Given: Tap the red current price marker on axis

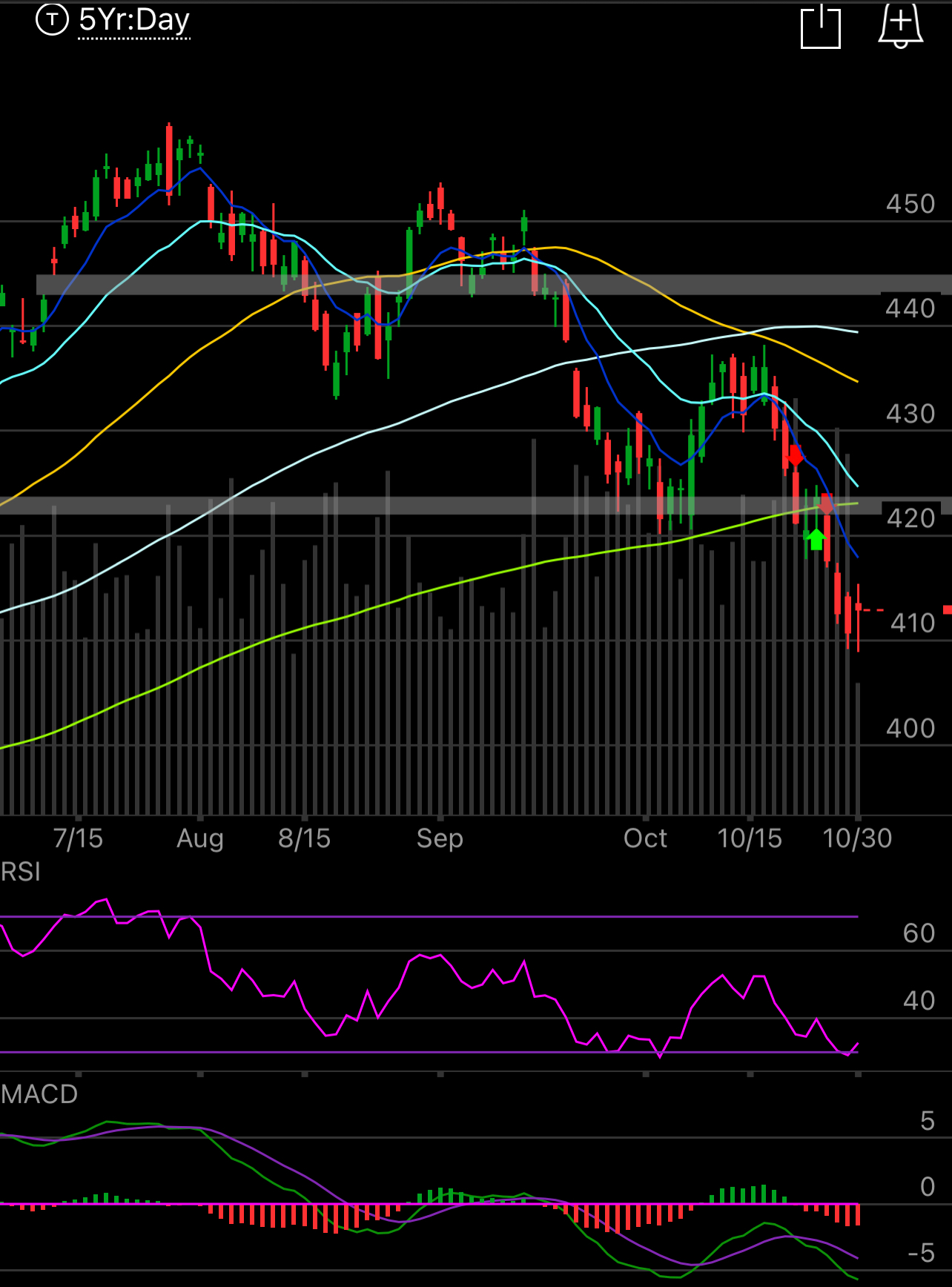Looking at the screenshot, I should 947,609.
